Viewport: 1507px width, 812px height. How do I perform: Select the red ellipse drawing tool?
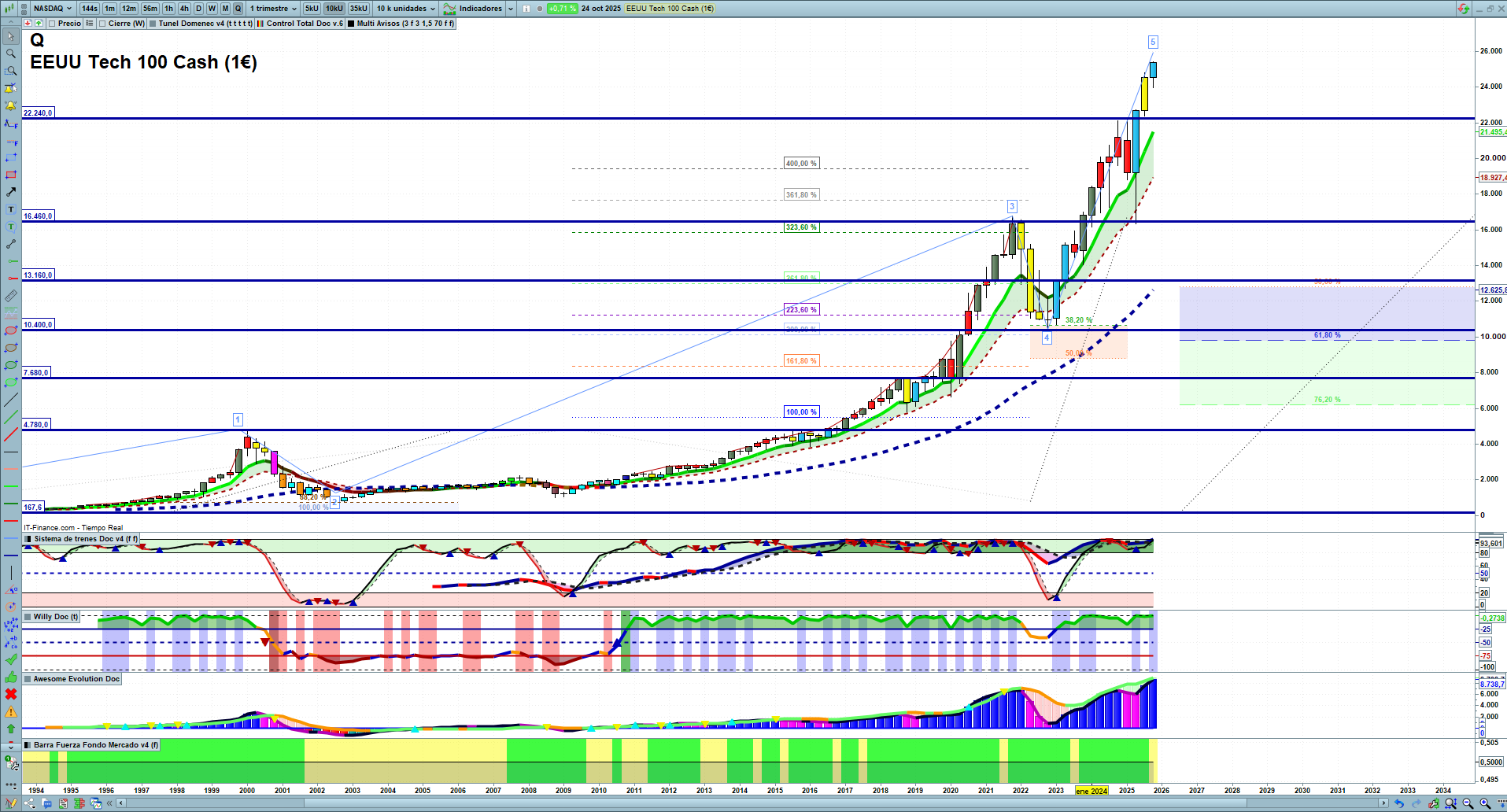point(11,330)
